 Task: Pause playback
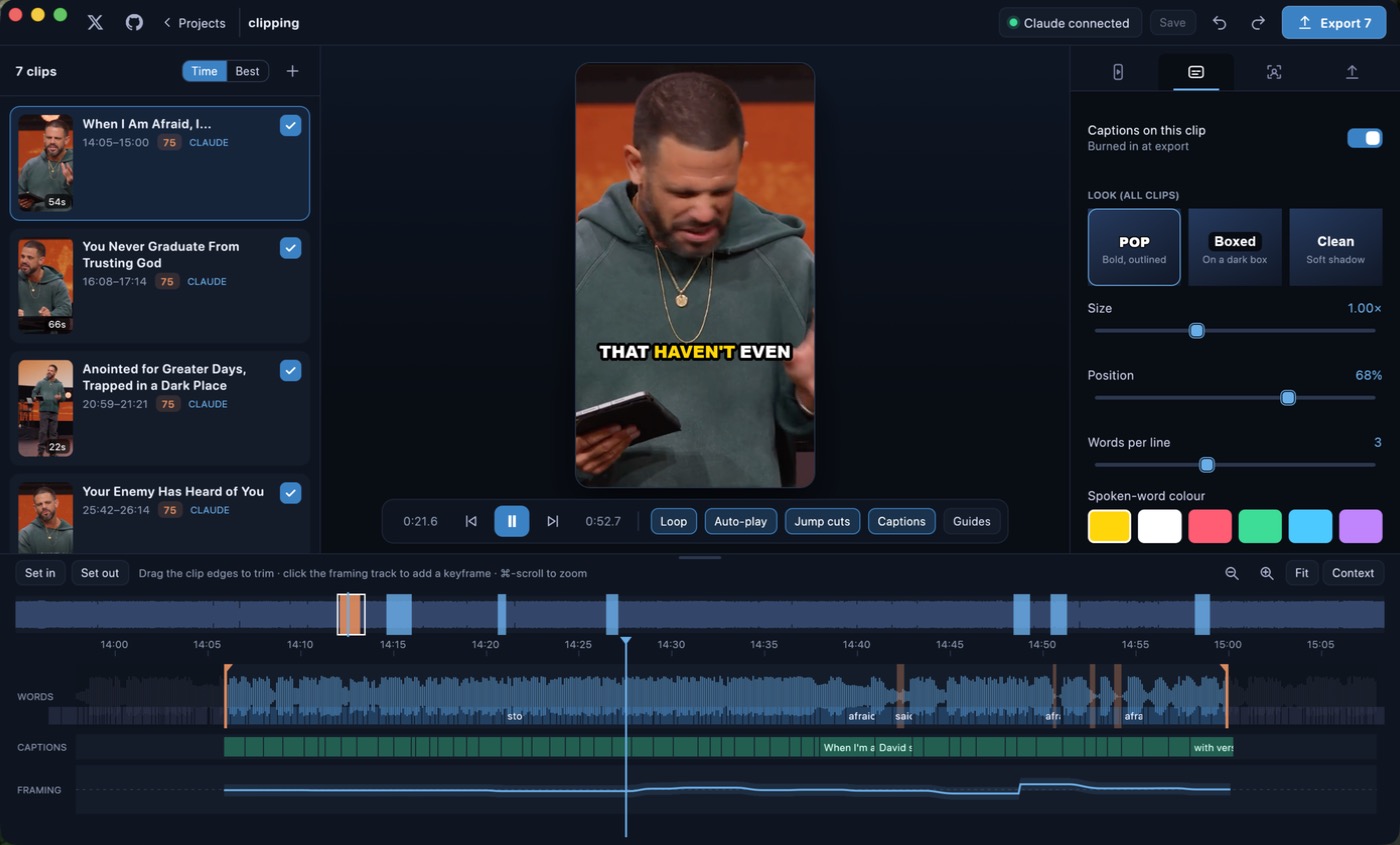pos(511,521)
